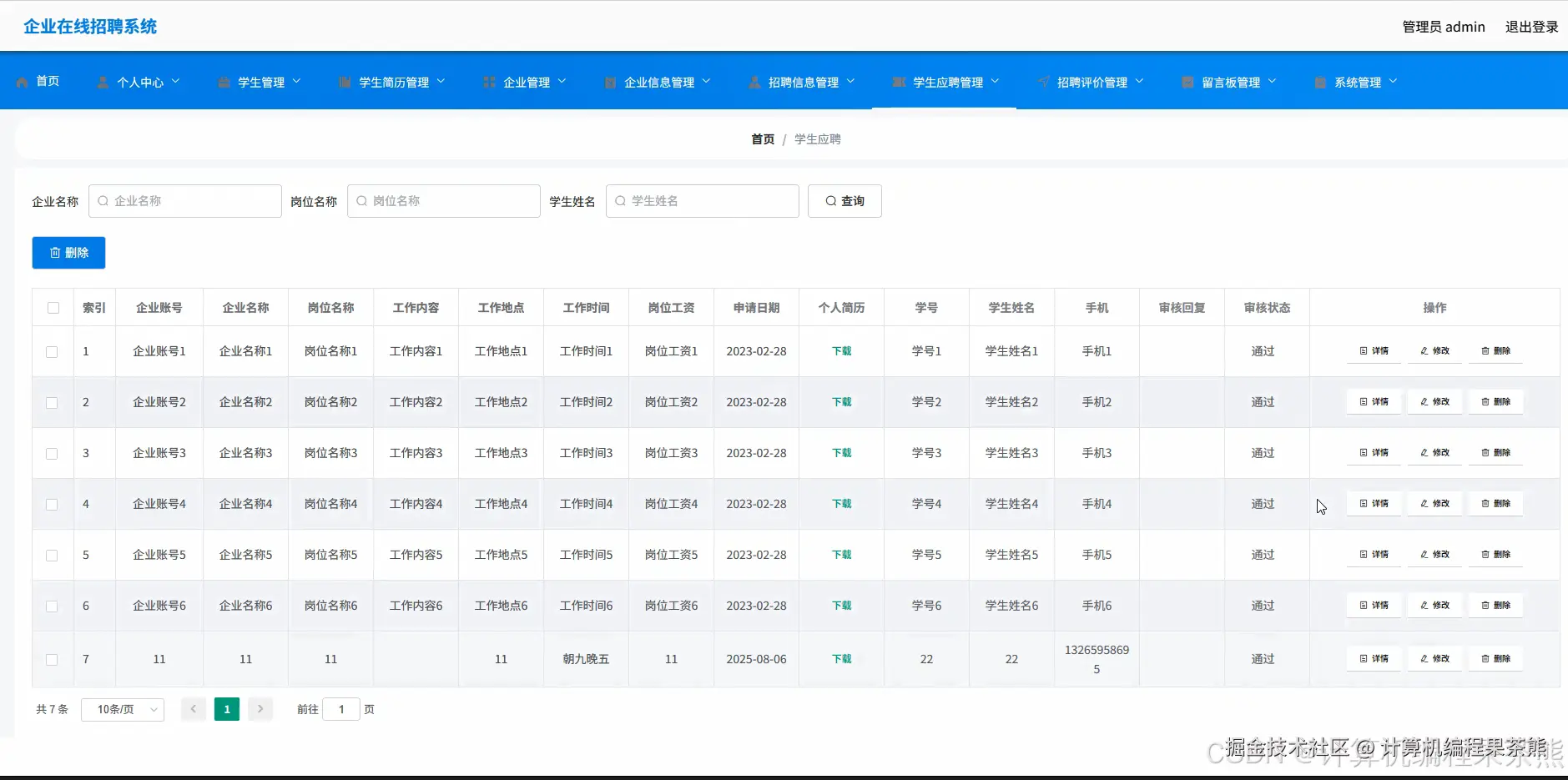The image size is (1568, 780).
Task: Click the 前往 page number input
Action: coord(341,709)
